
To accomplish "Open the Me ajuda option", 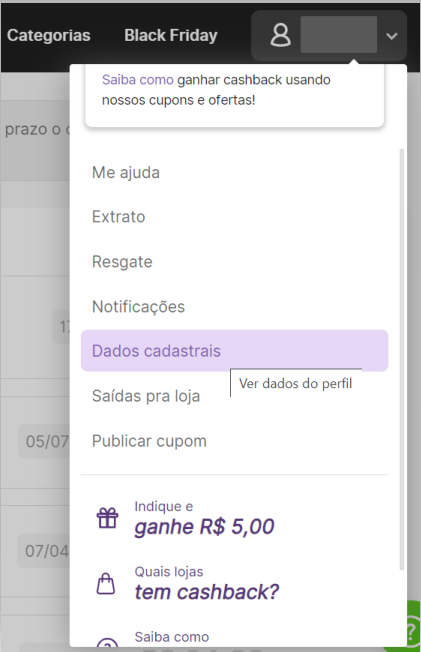I will pyautogui.click(x=126, y=172).
